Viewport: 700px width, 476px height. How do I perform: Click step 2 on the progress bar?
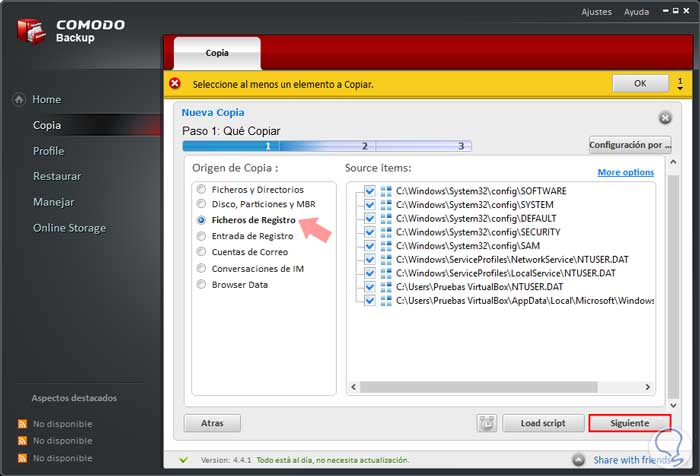(364, 146)
